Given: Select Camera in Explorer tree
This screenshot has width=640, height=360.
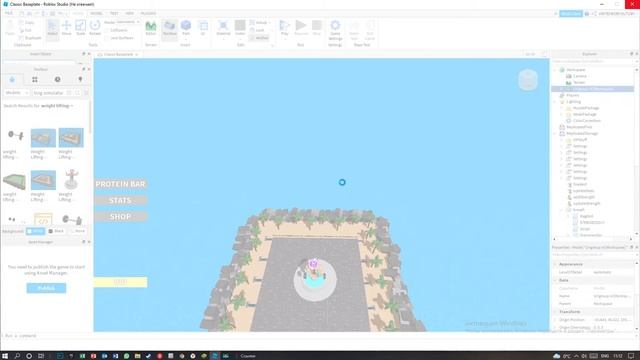Looking at the screenshot, I should (580, 76).
